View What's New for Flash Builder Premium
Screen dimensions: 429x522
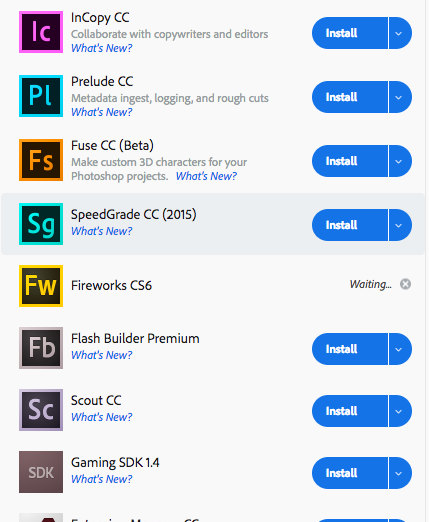click(x=102, y=355)
